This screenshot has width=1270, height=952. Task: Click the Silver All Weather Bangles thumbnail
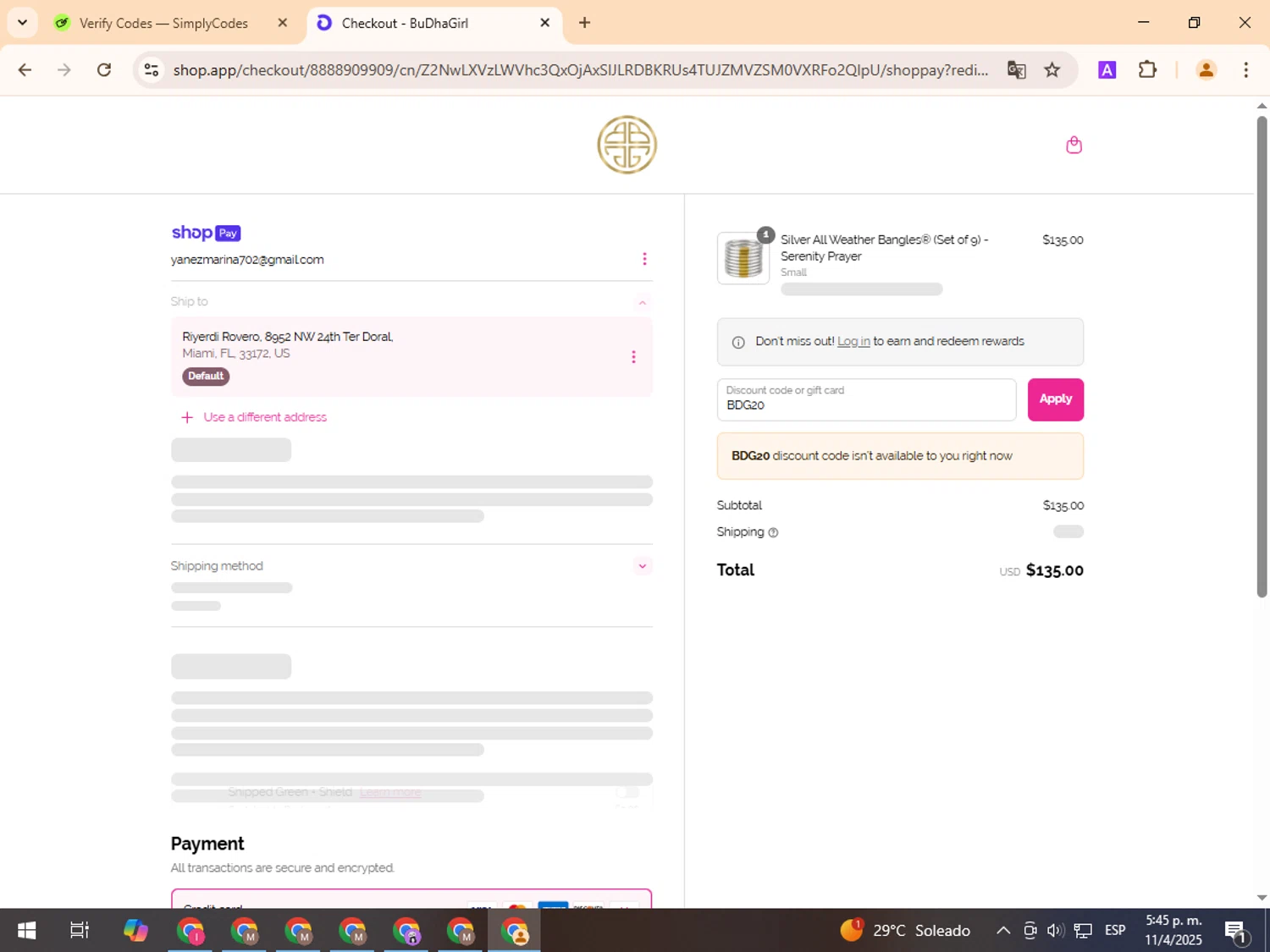743,258
